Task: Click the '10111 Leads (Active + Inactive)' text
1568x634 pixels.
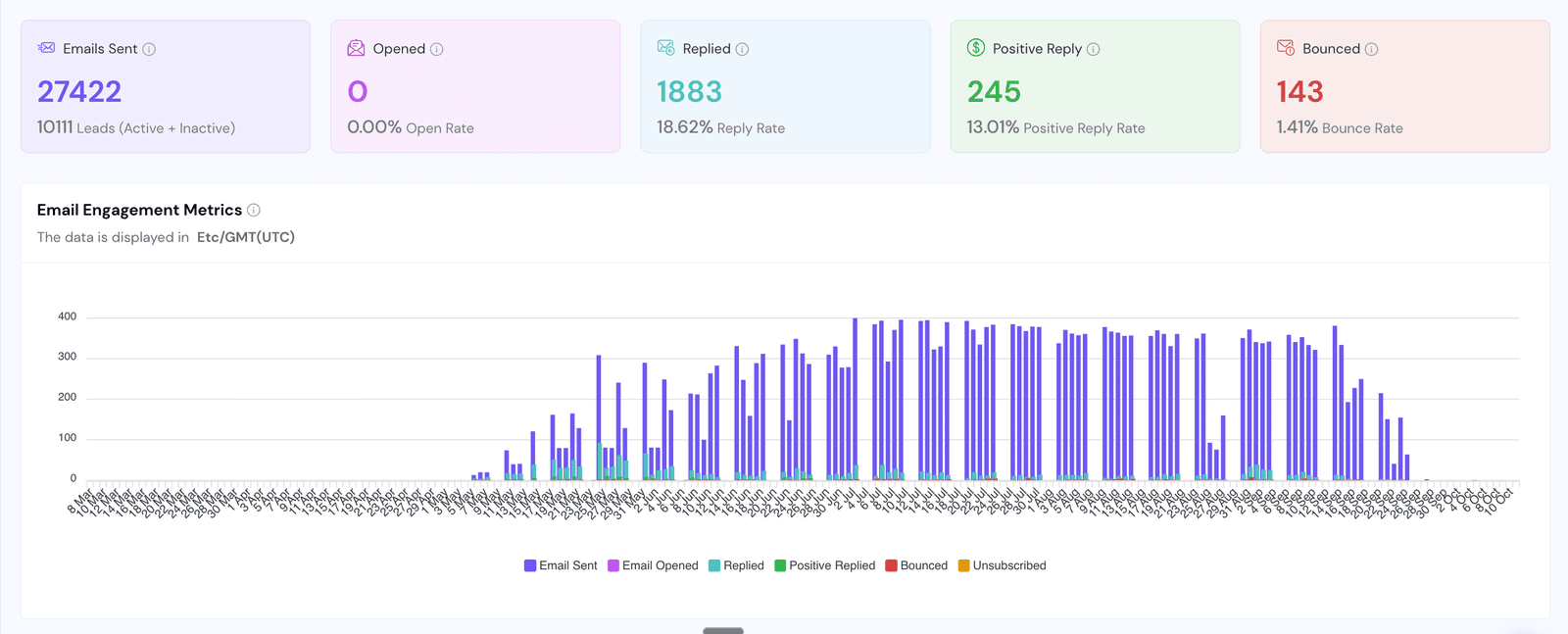Action: tap(136, 127)
